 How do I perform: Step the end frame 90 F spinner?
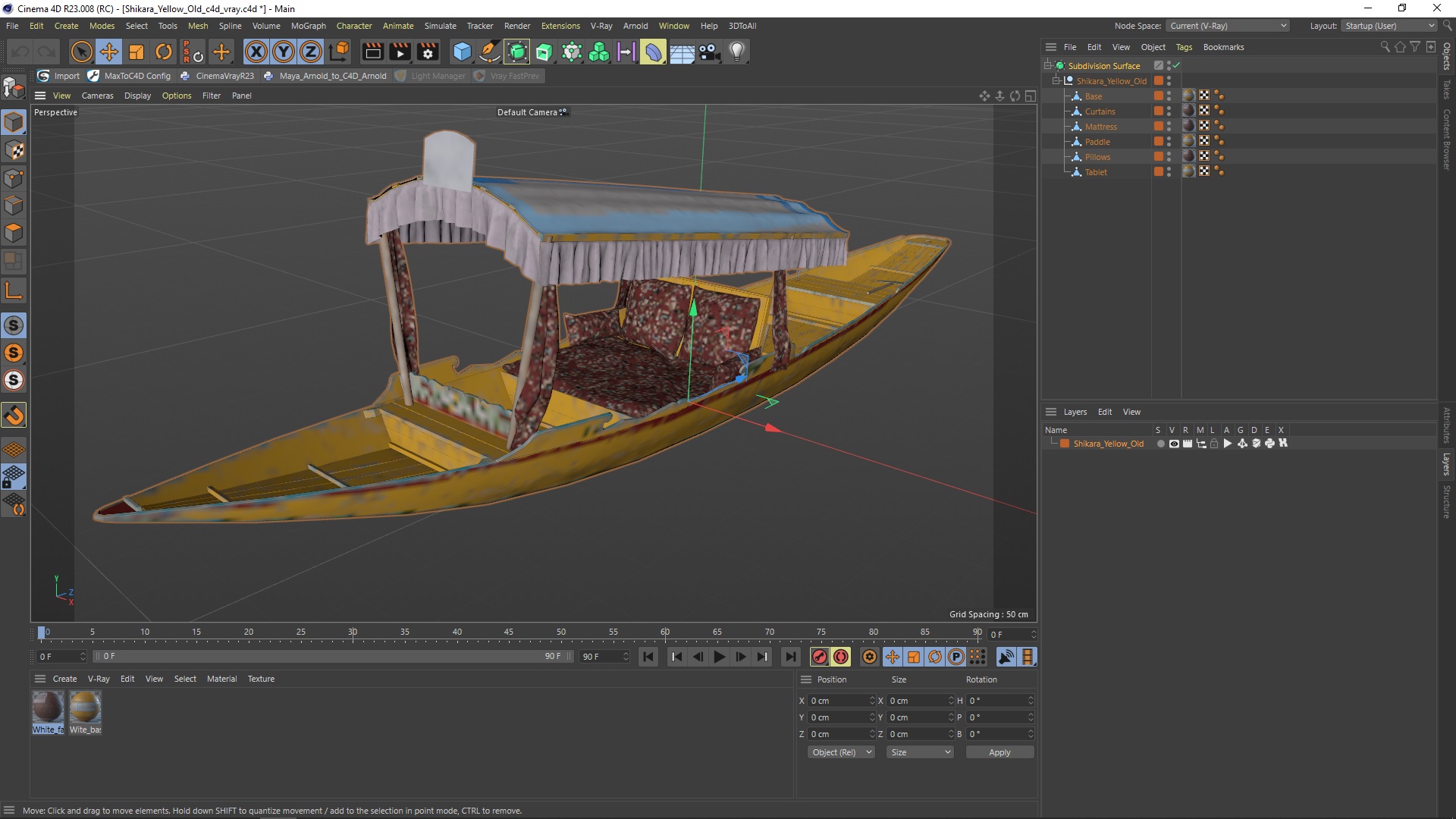pos(626,657)
